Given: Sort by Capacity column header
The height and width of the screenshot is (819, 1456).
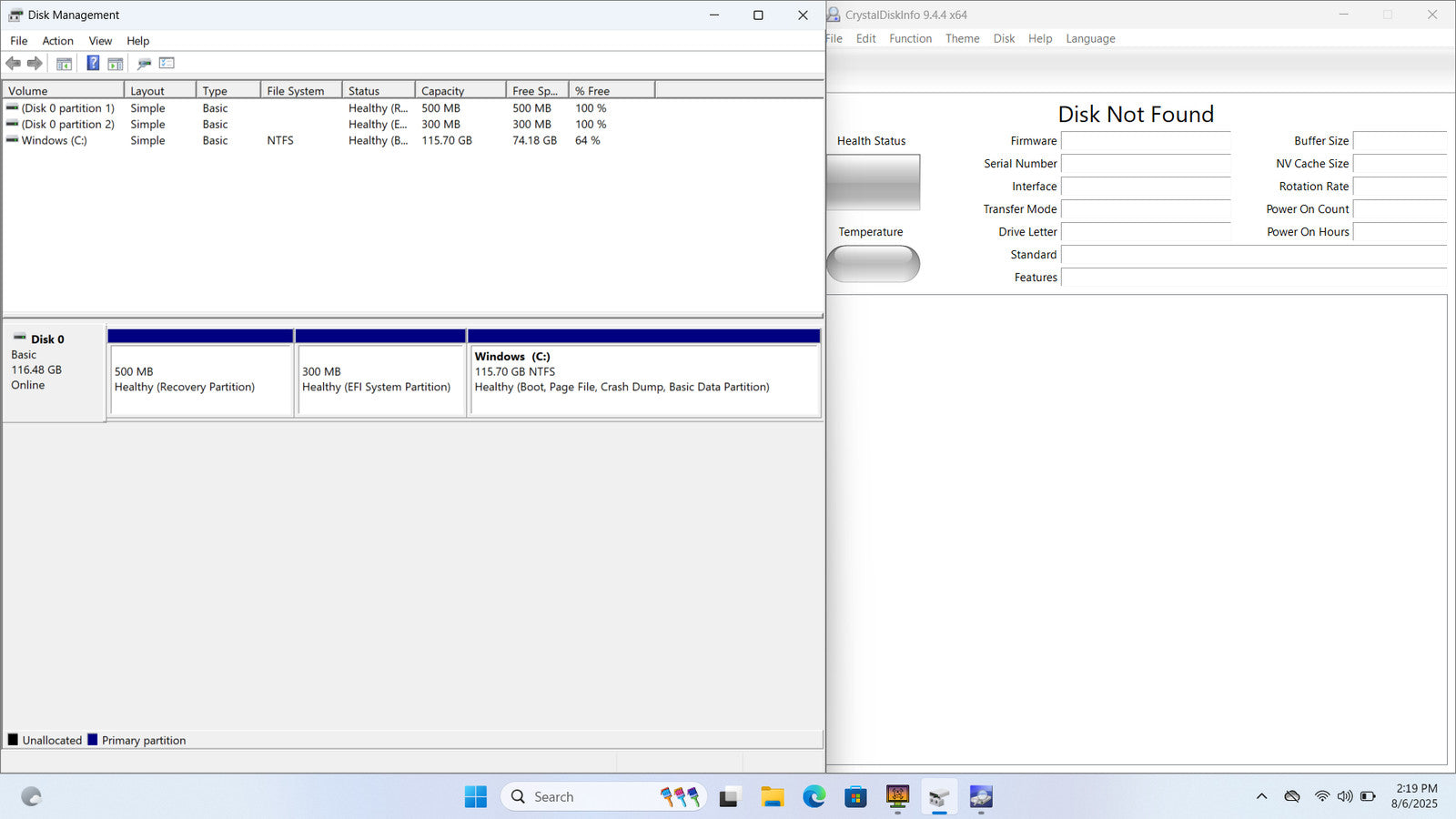Looking at the screenshot, I should [x=460, y=90].
